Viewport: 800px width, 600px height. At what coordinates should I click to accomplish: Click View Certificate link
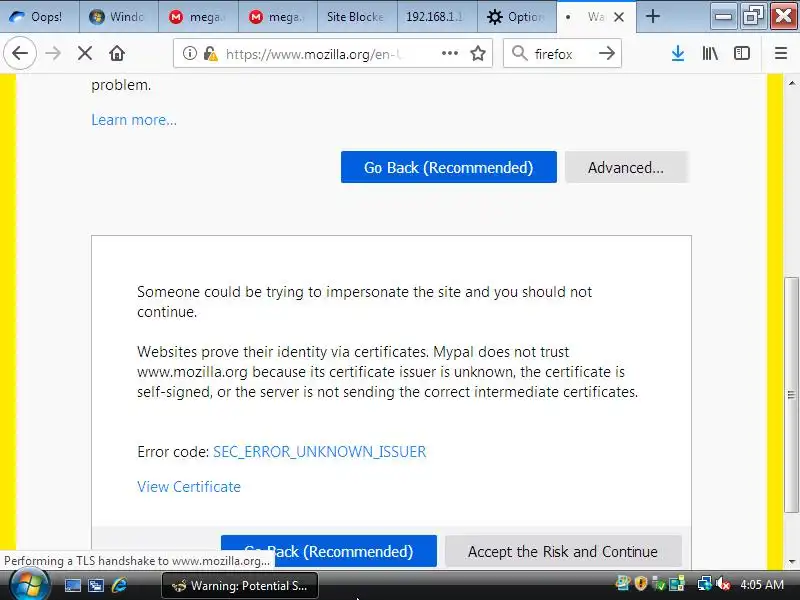click(189, 486)
